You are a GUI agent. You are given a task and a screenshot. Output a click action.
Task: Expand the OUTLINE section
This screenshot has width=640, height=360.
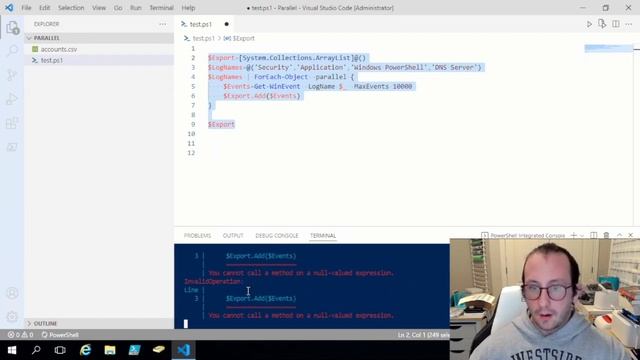point(99,323)
